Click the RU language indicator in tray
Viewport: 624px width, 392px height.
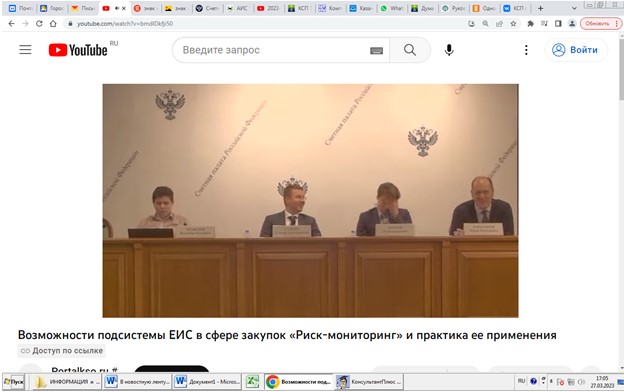coord(521,381)
